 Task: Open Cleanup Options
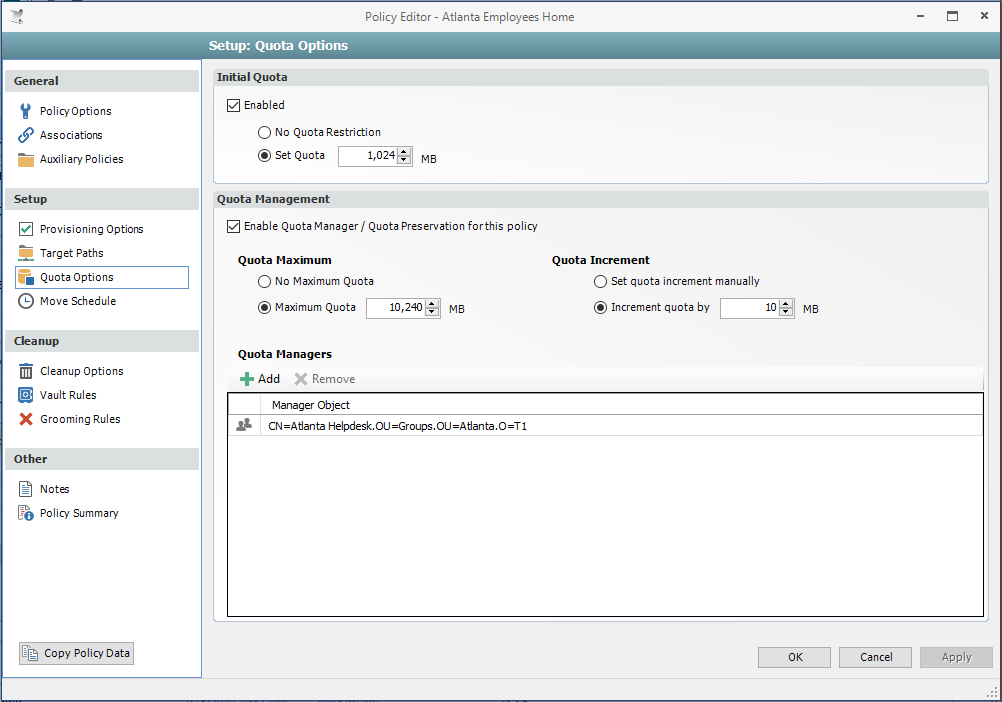[82, 372]
